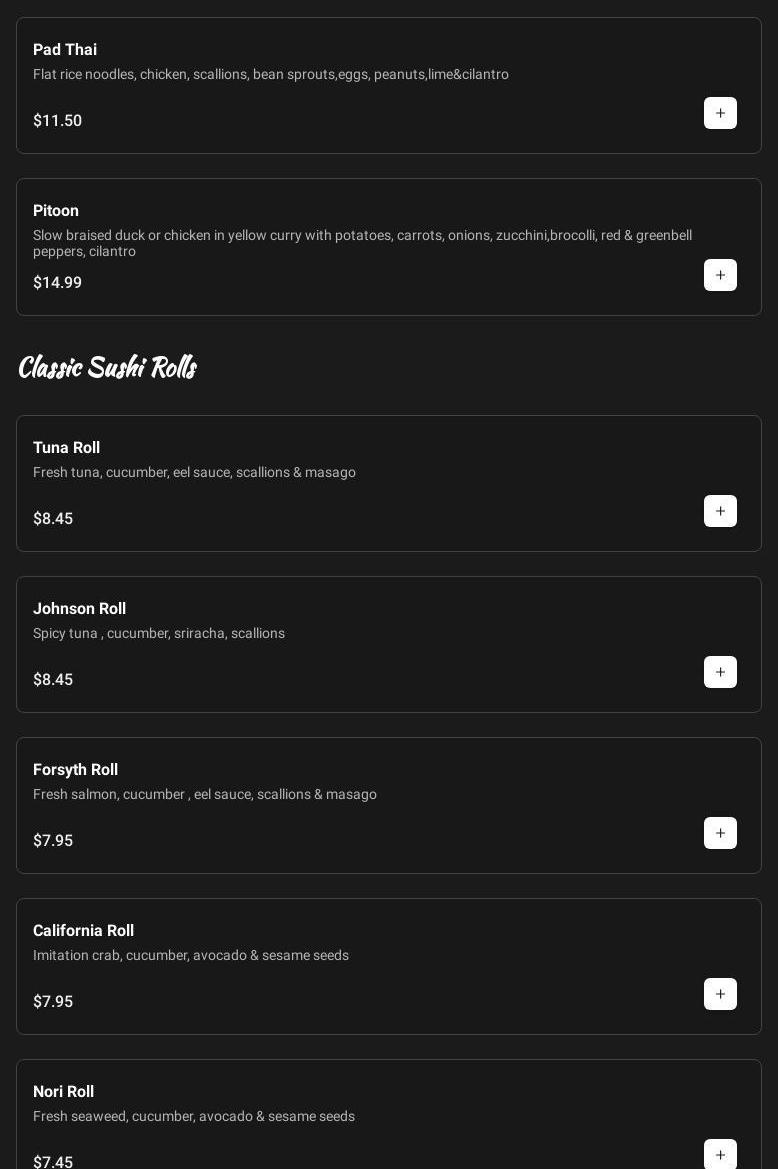The image size is (778, 1169).
Task: Click the Johnson Roll $8.45 price
Action: (53, 680)
